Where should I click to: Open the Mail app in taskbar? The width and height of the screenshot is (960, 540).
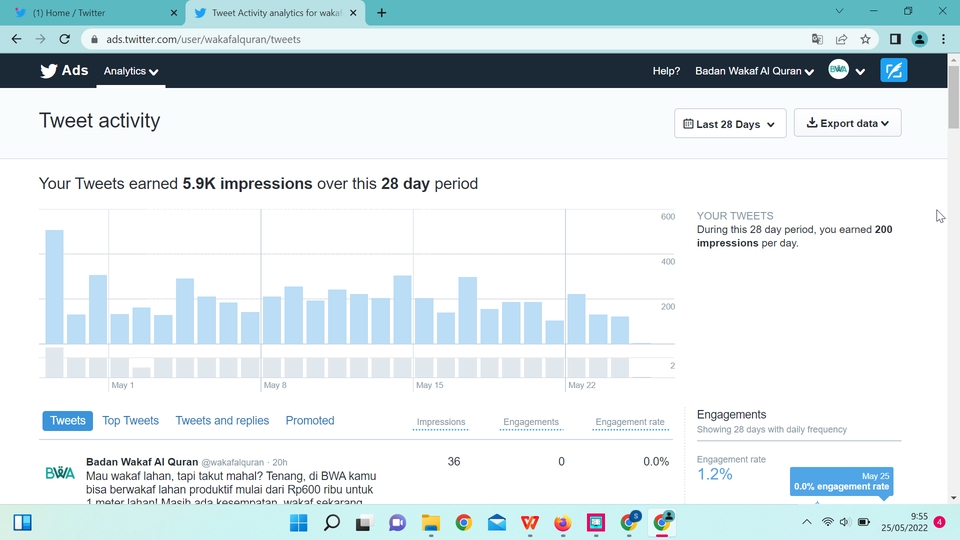(x=497, y=523)
